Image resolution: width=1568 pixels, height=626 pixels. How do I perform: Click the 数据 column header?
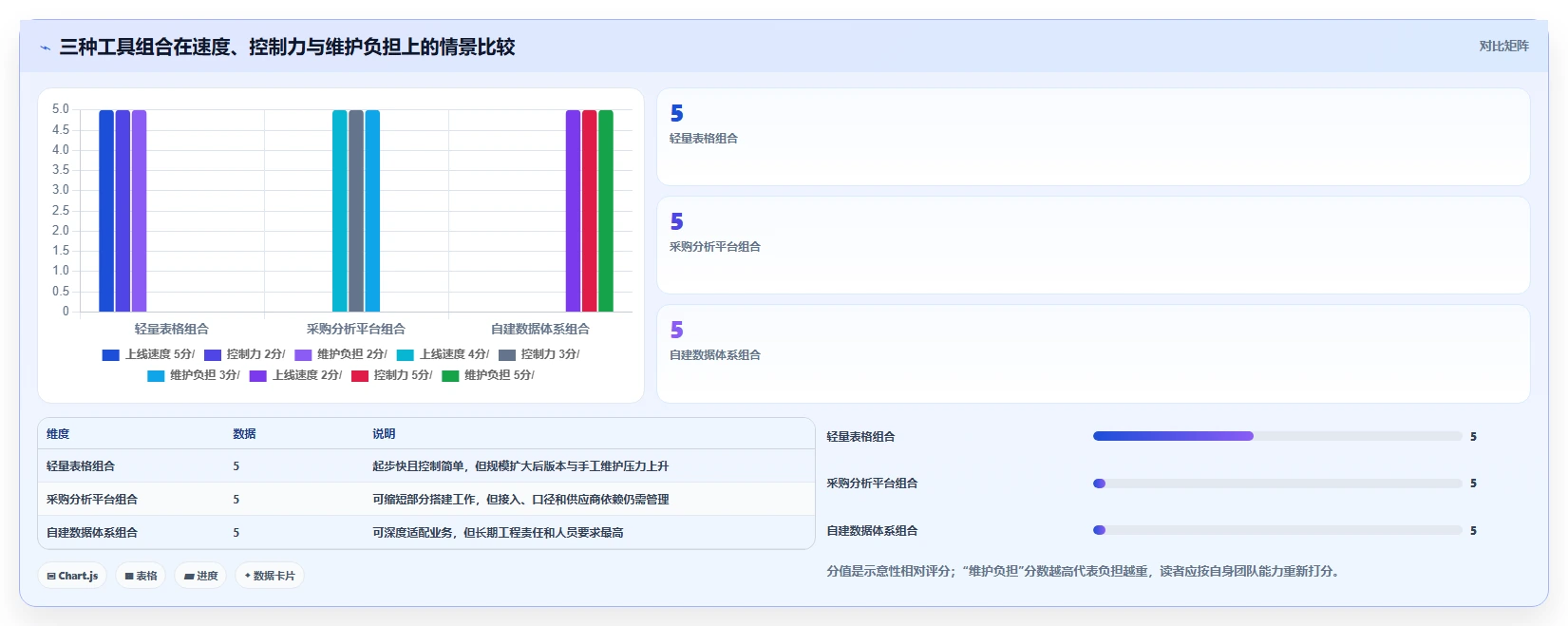[x=244, y=434]
